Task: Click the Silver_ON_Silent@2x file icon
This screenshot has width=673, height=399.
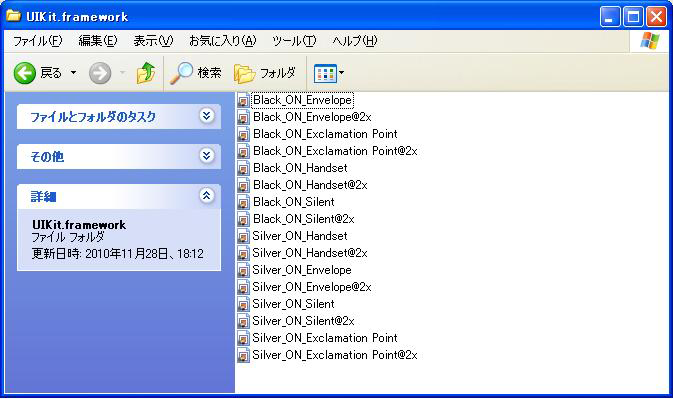Action: tap(243, 321)
